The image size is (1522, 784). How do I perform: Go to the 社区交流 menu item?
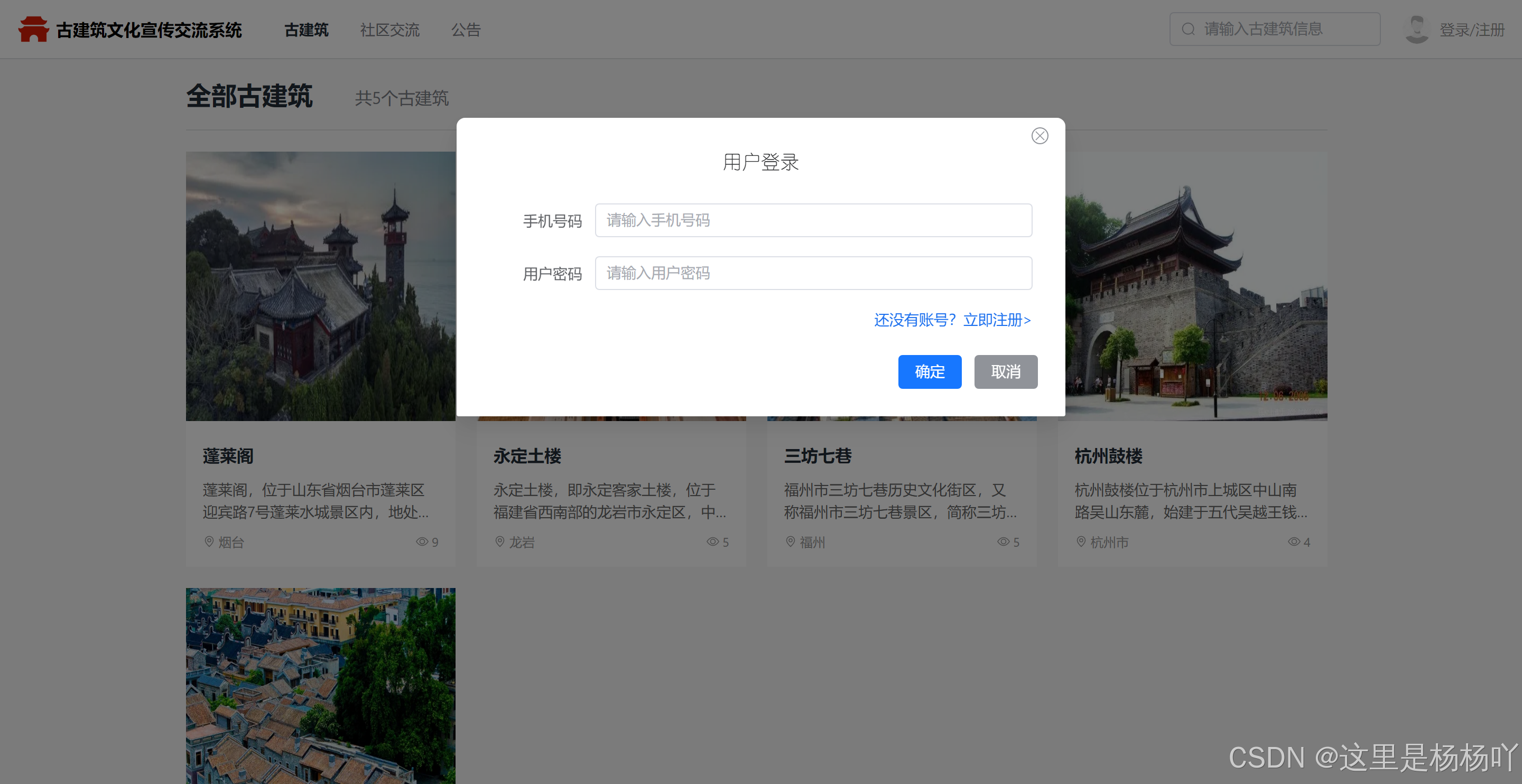coord(389,30)
